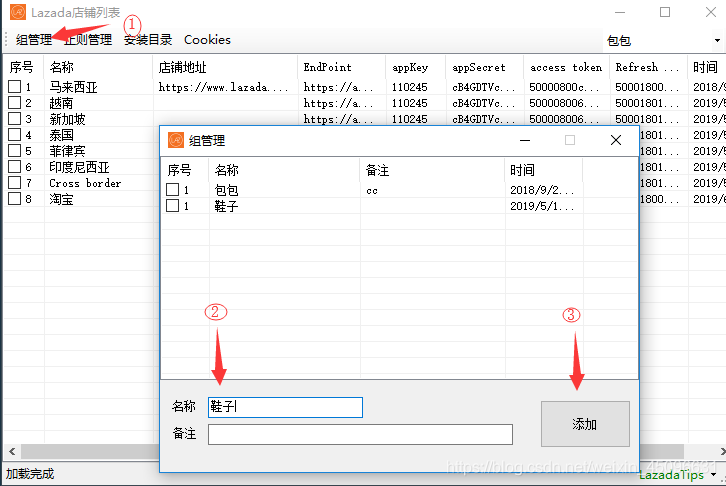The width and height of the screenshot is (726, 486).
Task: Open the 组管理 menu item
Action: (x=34, y=40)
